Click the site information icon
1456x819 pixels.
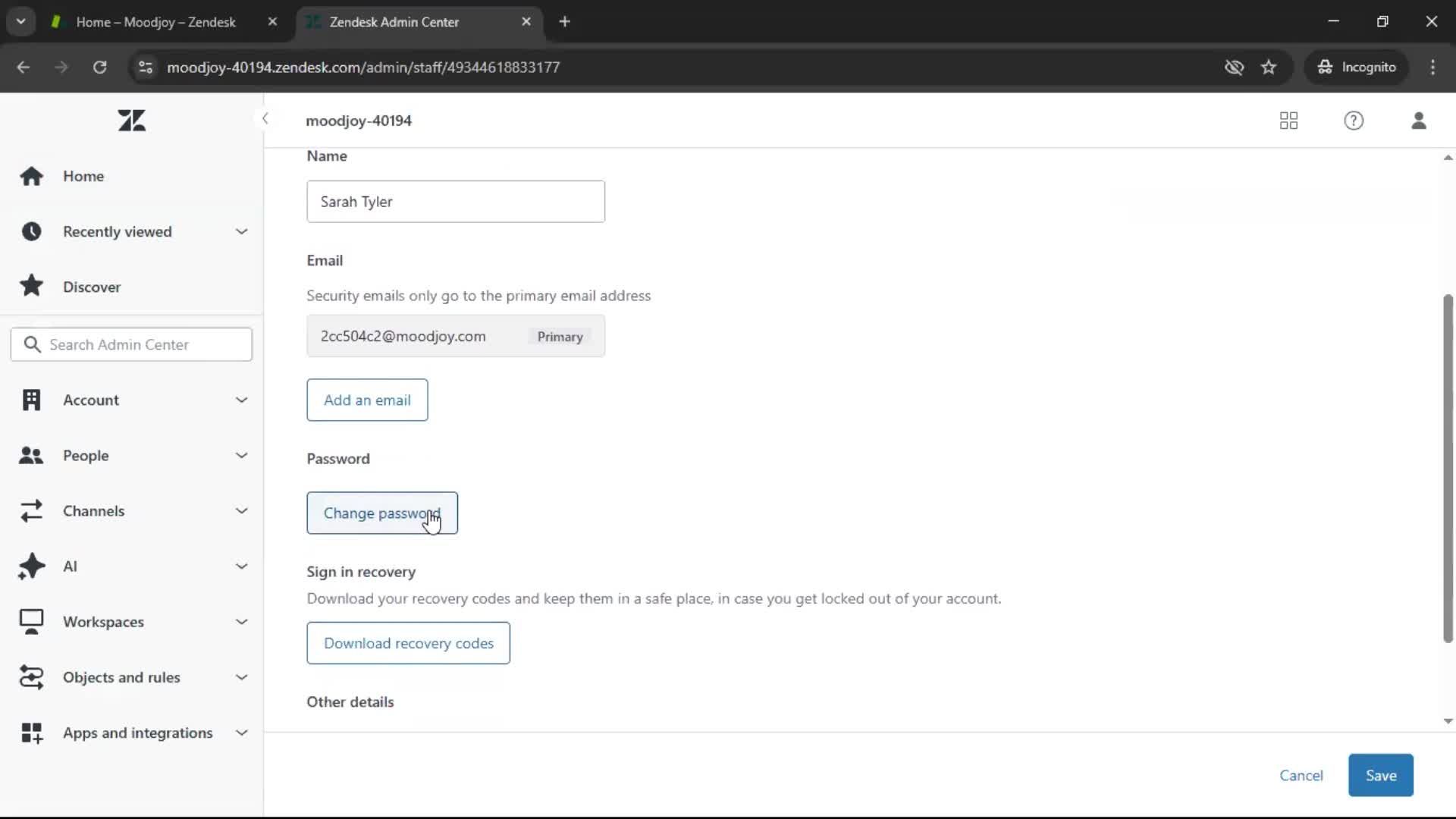(x=146, y=67)
